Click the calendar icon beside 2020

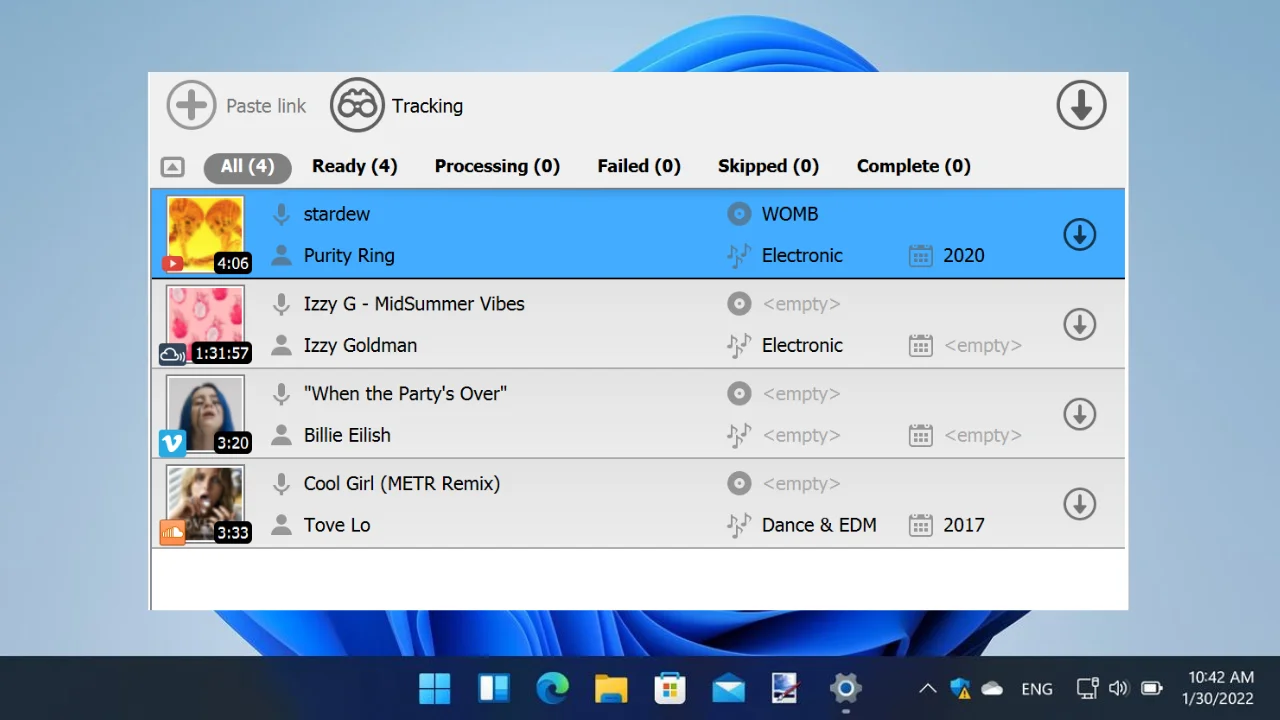pos(920,256)
